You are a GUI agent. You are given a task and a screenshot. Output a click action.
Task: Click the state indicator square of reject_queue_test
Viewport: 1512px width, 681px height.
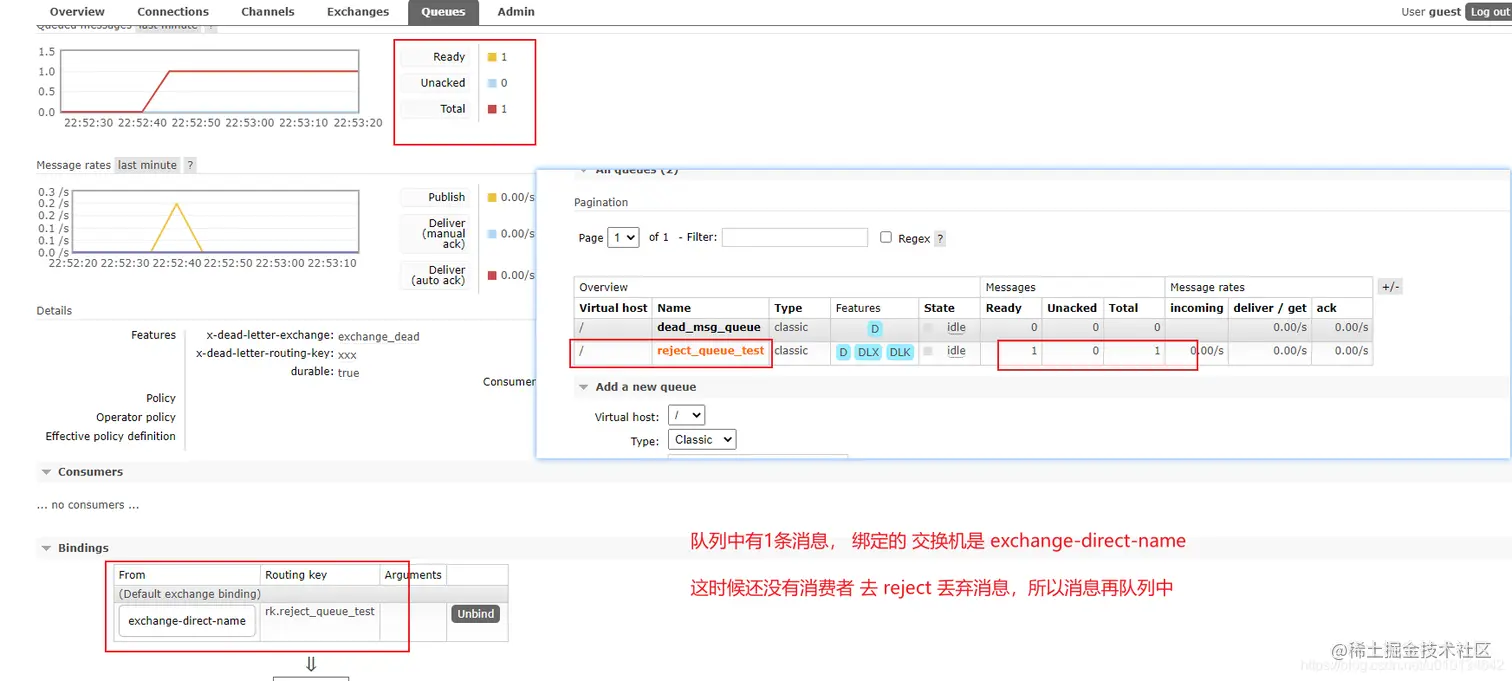(x=928, y=351)
